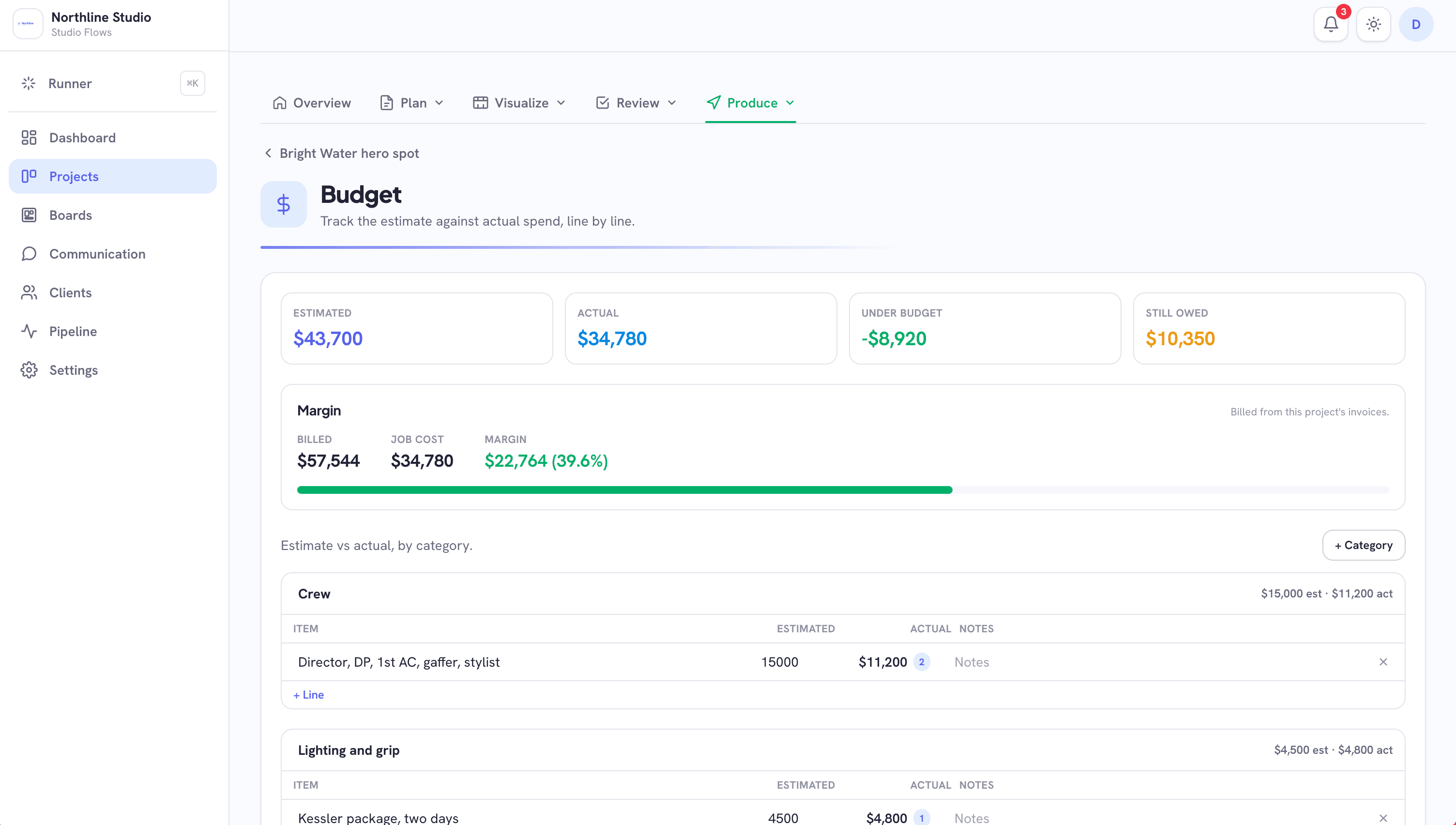
Task: Add a new budget Category
Action: pos(1364,545)
